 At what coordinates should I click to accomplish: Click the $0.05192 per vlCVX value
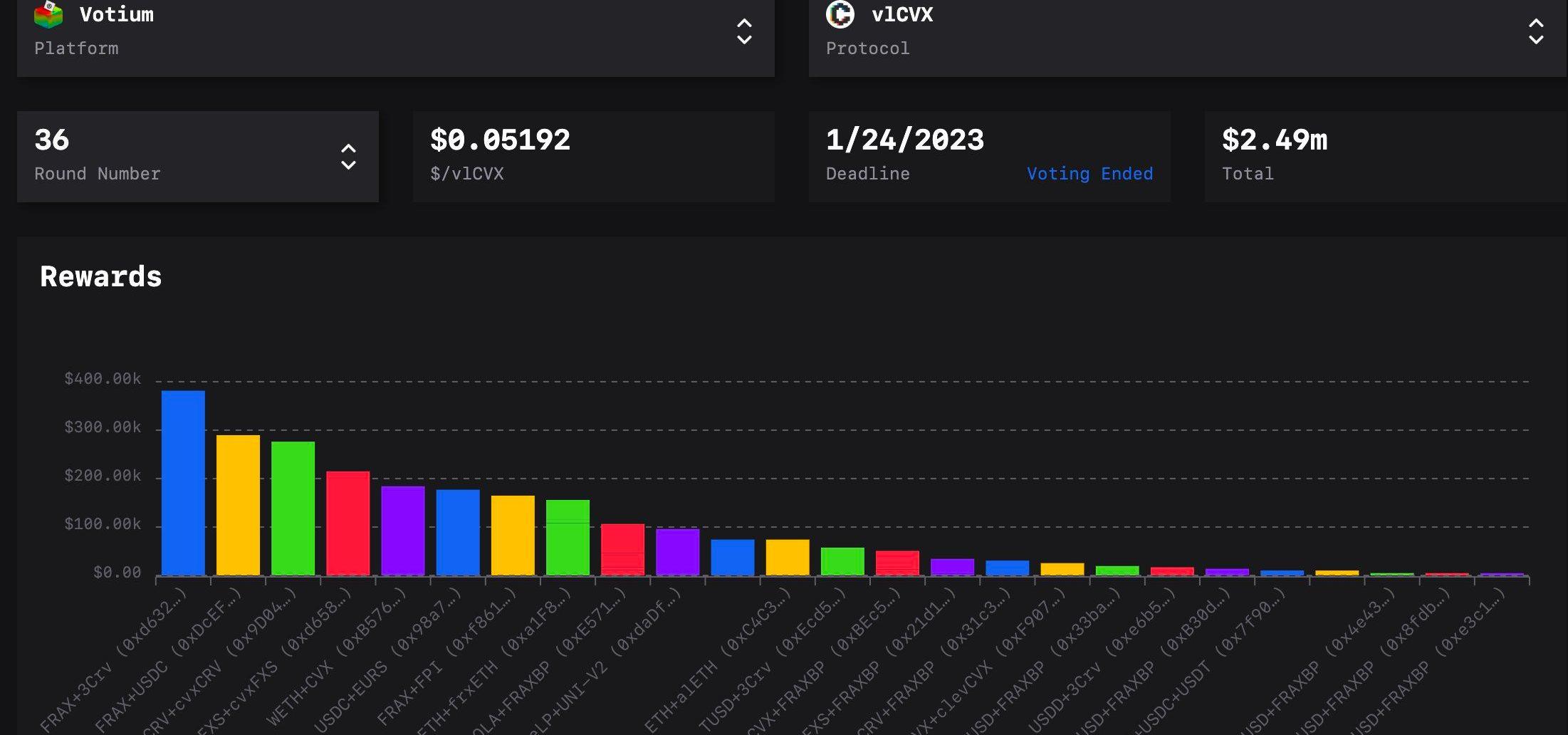(500, 140)
